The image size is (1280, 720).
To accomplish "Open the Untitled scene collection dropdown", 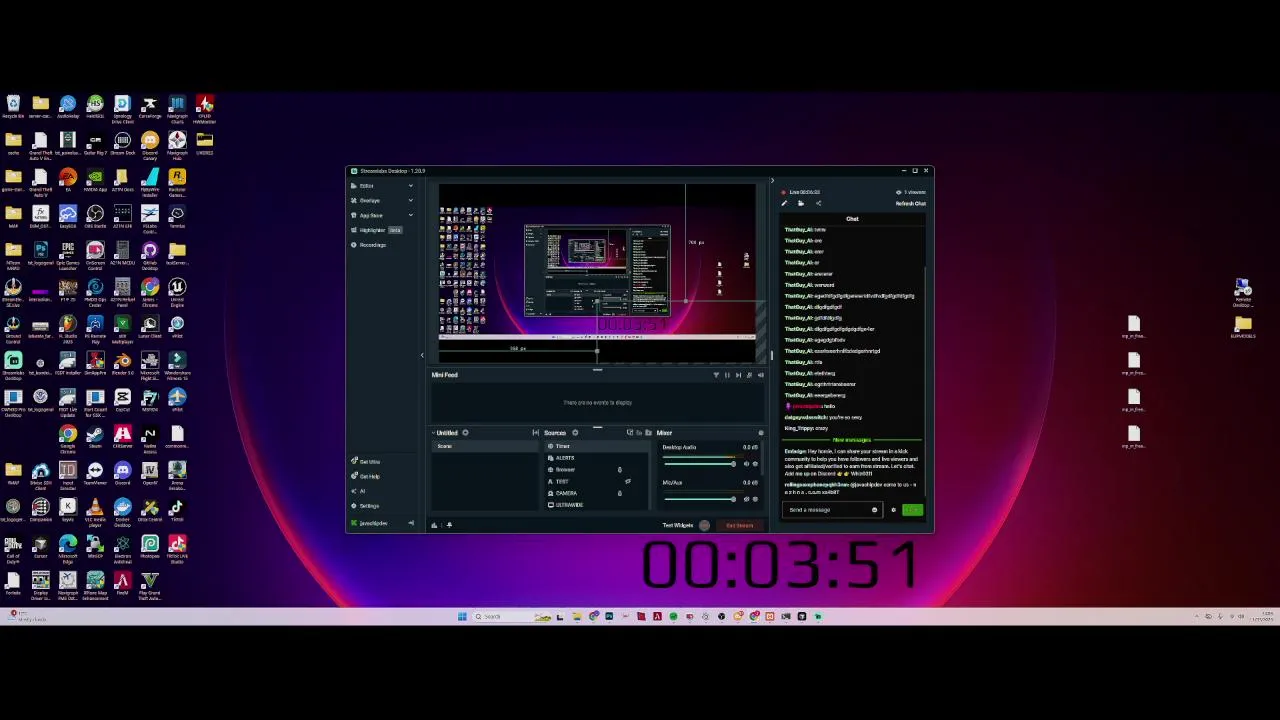I will (x=444, y=433).
